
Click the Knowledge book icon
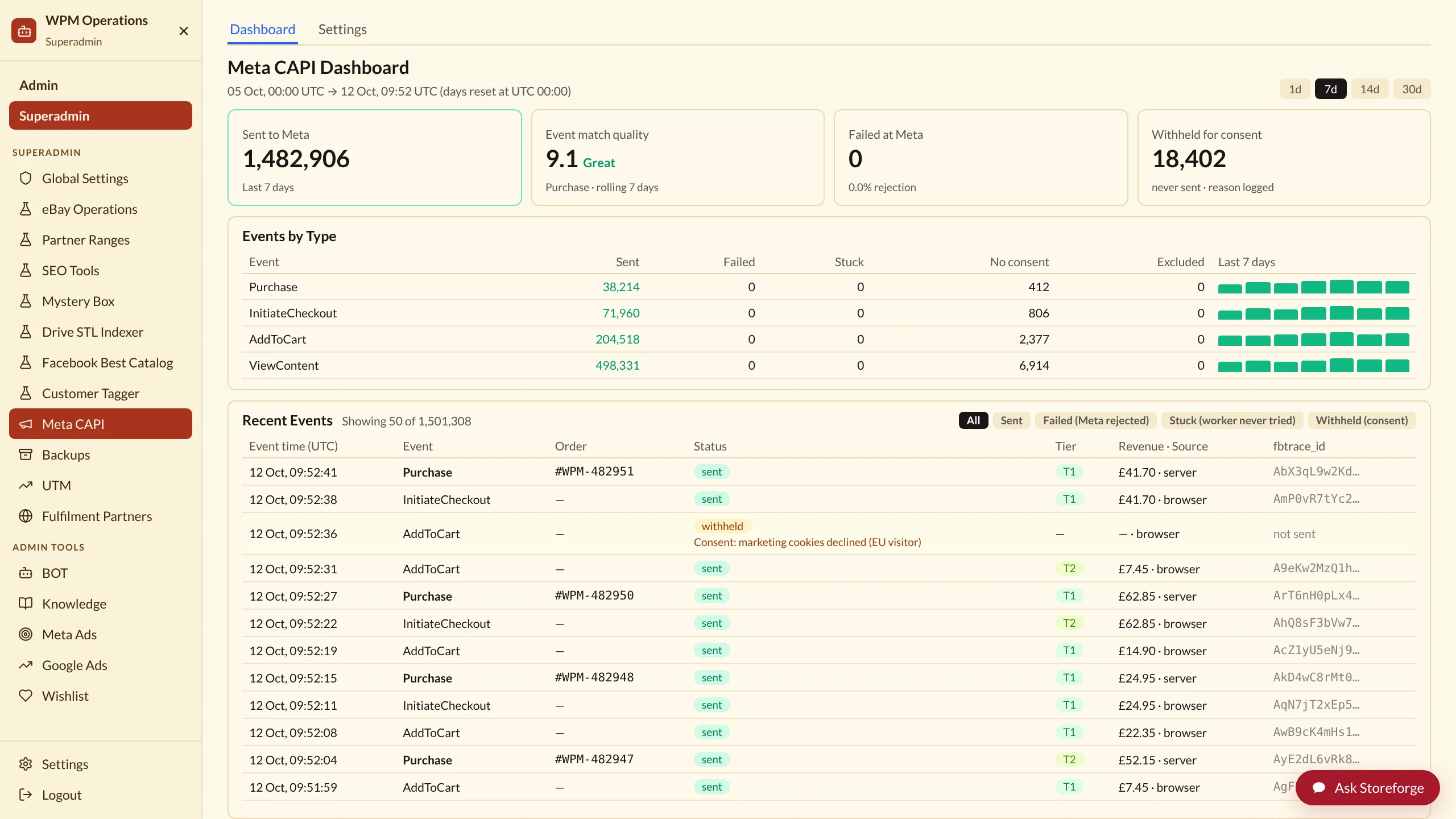click(x=26, y=603)
